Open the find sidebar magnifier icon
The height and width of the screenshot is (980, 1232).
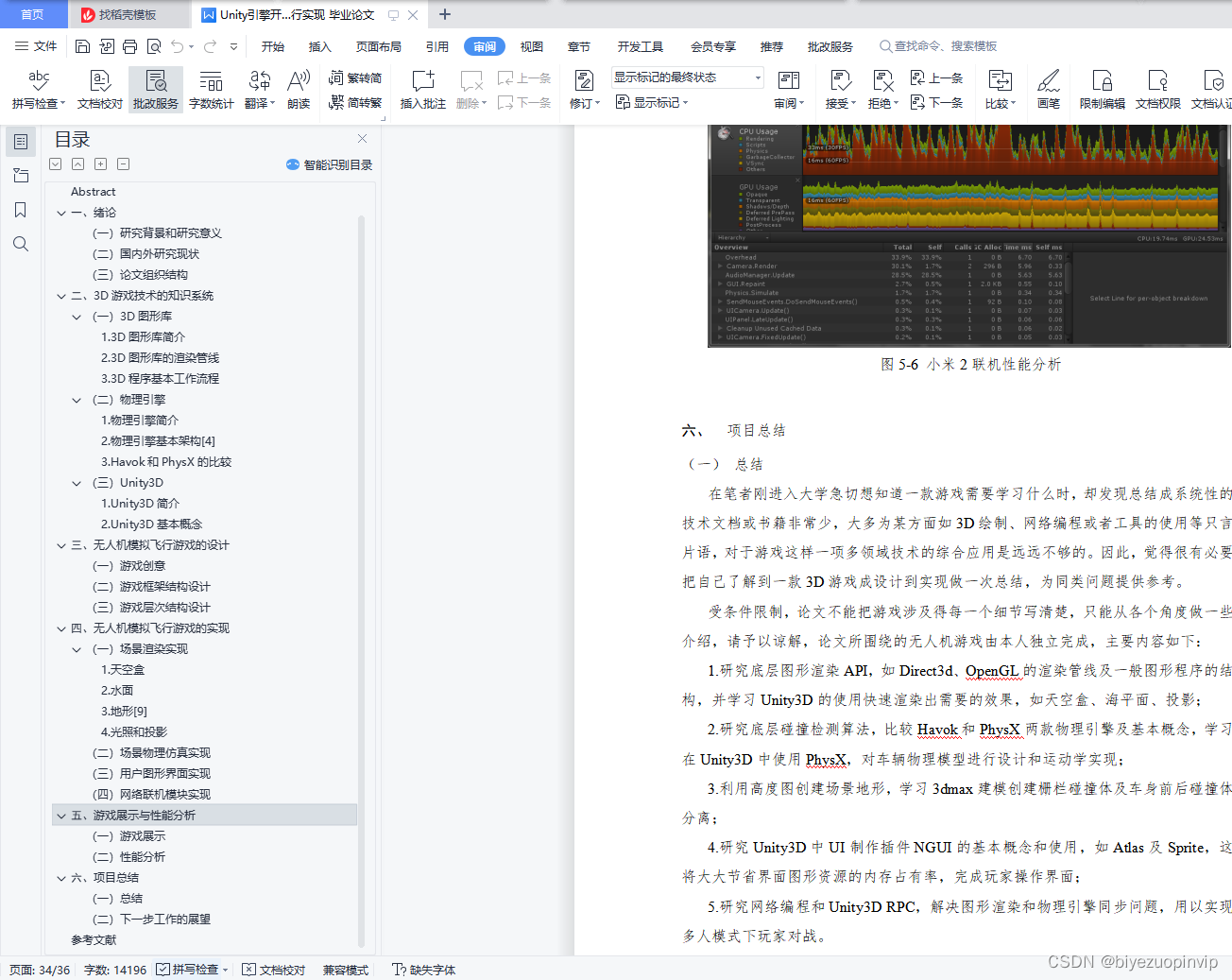(x=21, y=244)
